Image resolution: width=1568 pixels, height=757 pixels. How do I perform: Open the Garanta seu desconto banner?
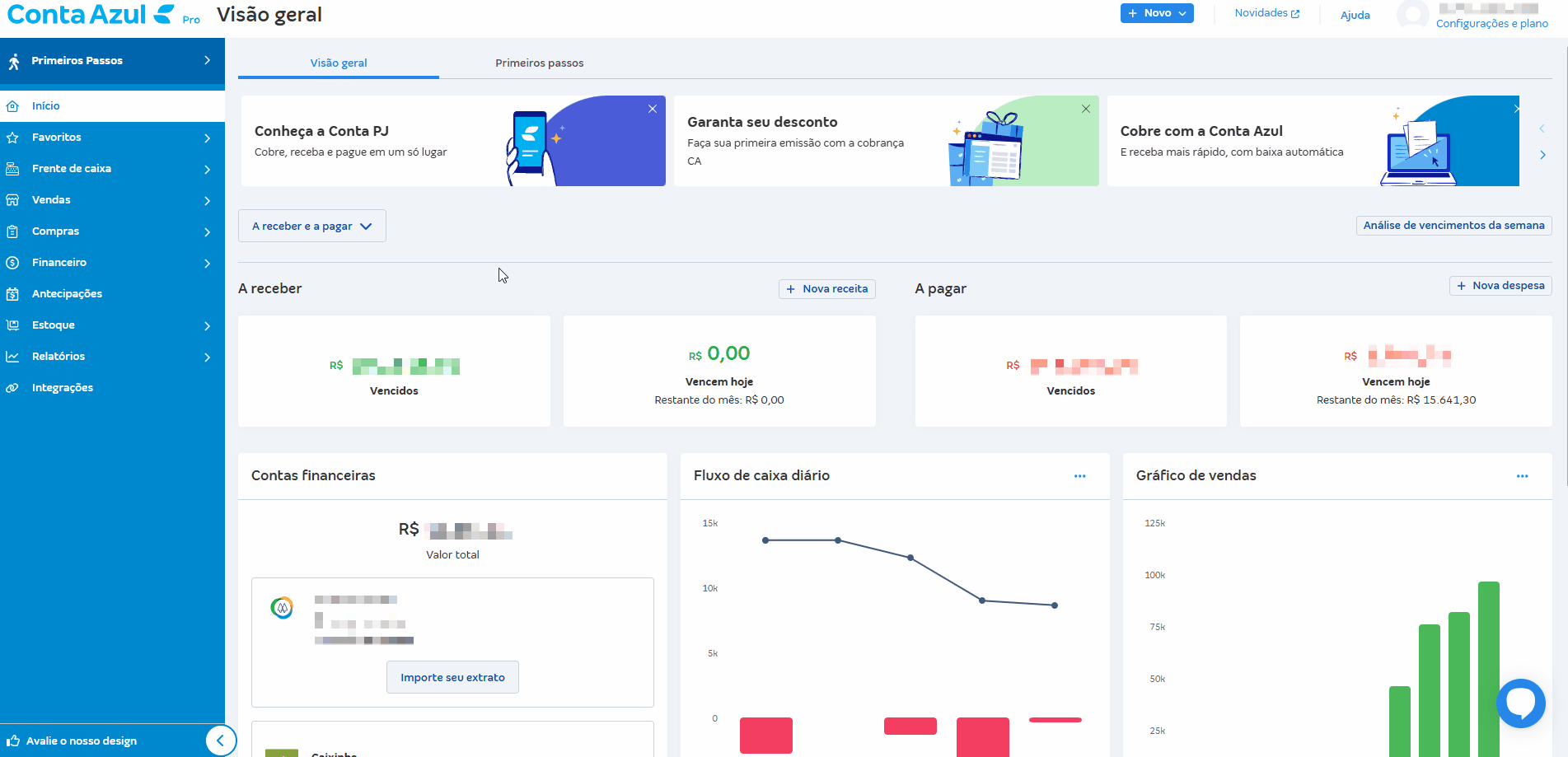(x=887, y=141)
